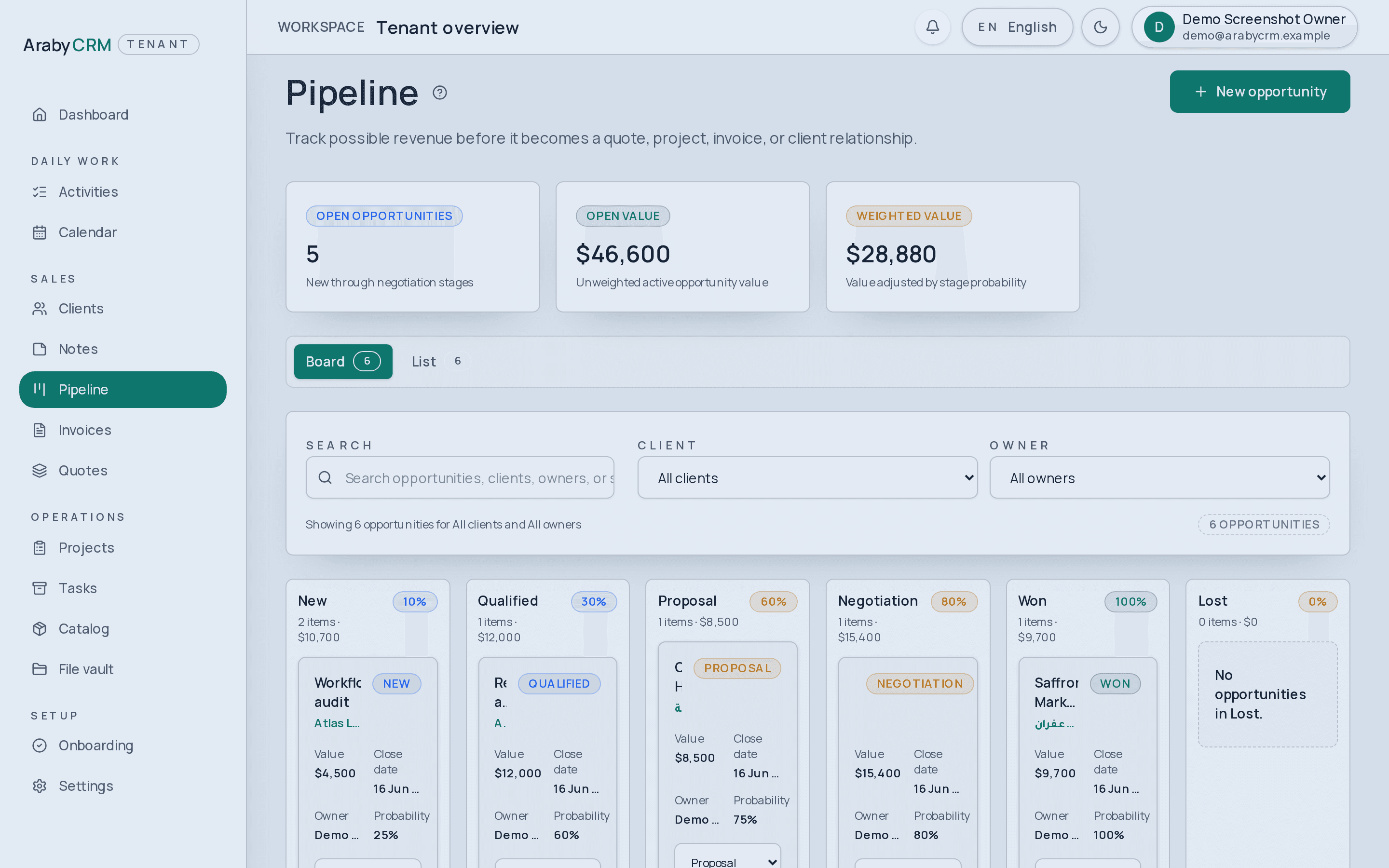Screen dimensions: 1389x868
Task: Click the Quotes layers icon
Action: click(x=40, y=471)
